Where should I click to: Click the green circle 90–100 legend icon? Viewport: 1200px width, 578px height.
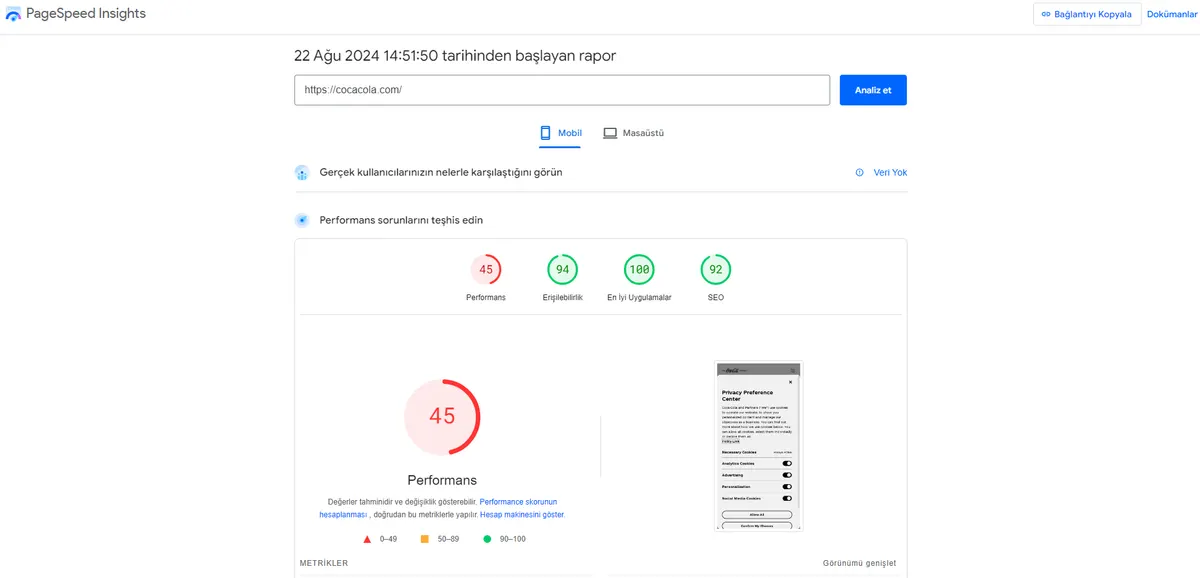487,539
